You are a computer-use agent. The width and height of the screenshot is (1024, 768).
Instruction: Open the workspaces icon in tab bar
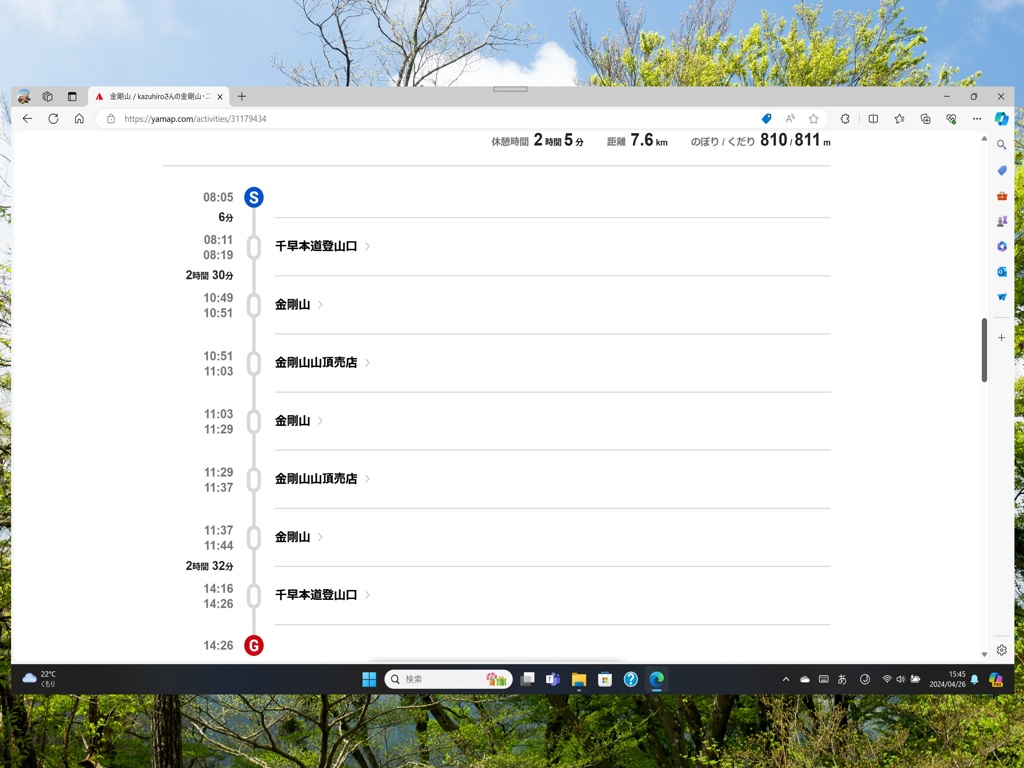pyautogui.click(x=48, y=96)
